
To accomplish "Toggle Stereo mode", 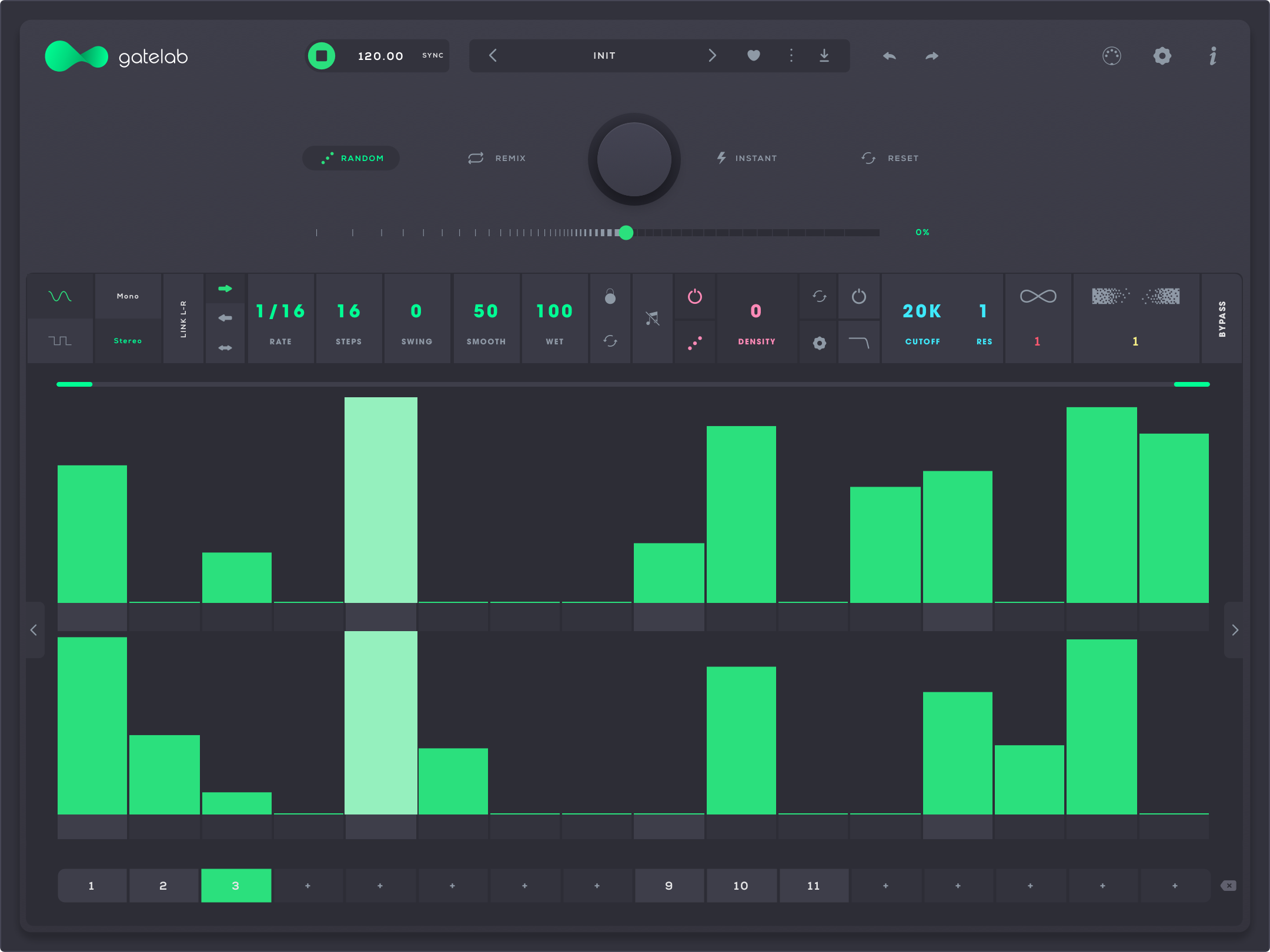I will point(127,340).
